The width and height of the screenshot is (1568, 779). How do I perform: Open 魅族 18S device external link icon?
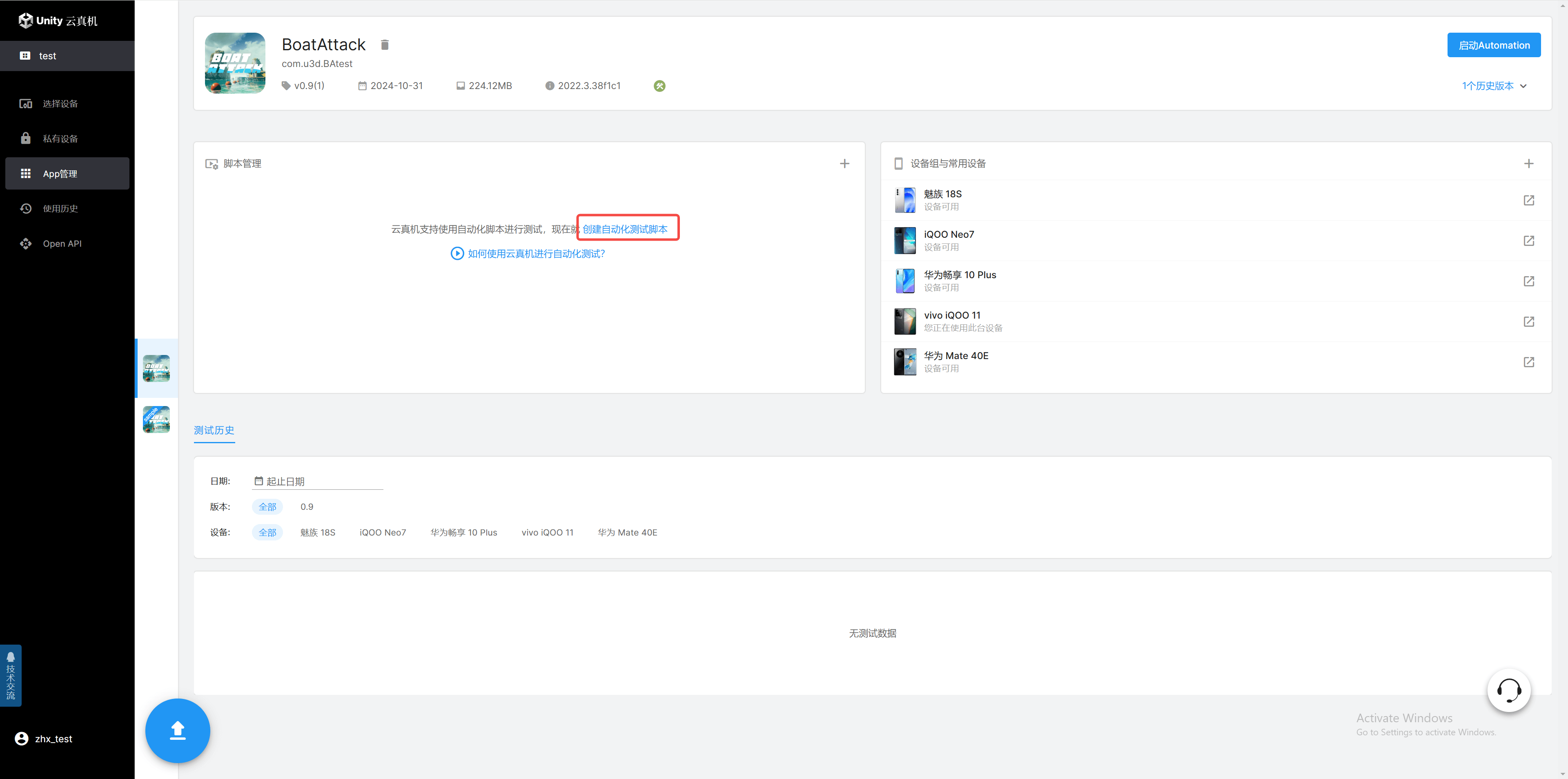(1528, 201)
